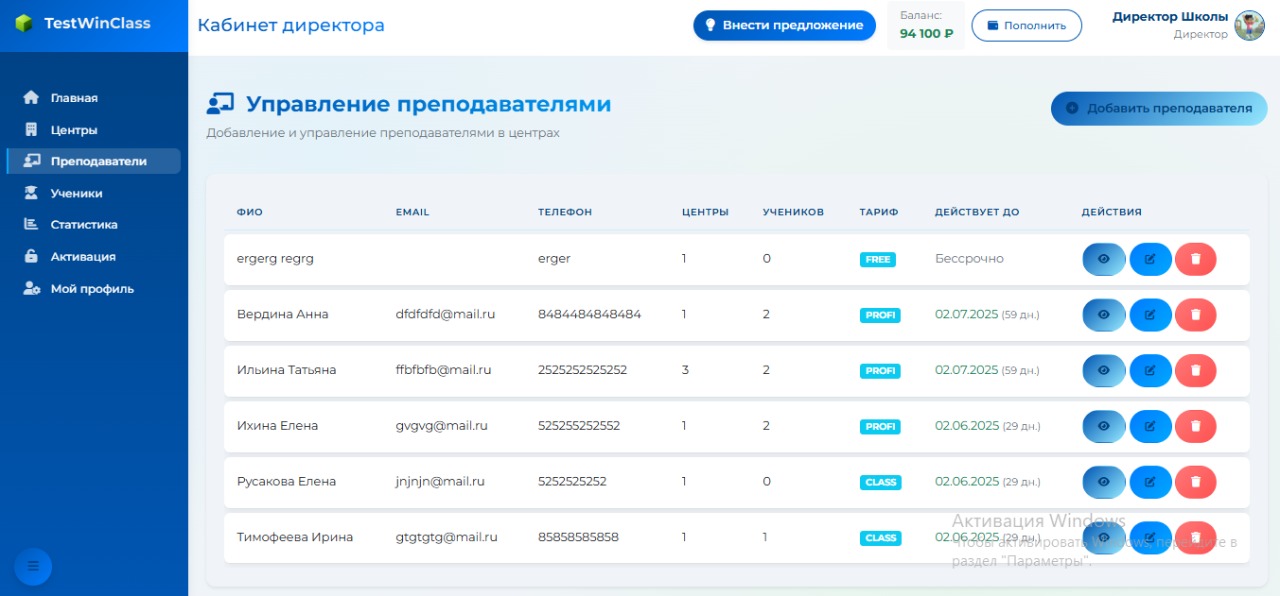This screenshot has width=1280, height=596.
Task: Click the delete icon for Ильина Татьяна
Action: click(x=1196, y=370)
